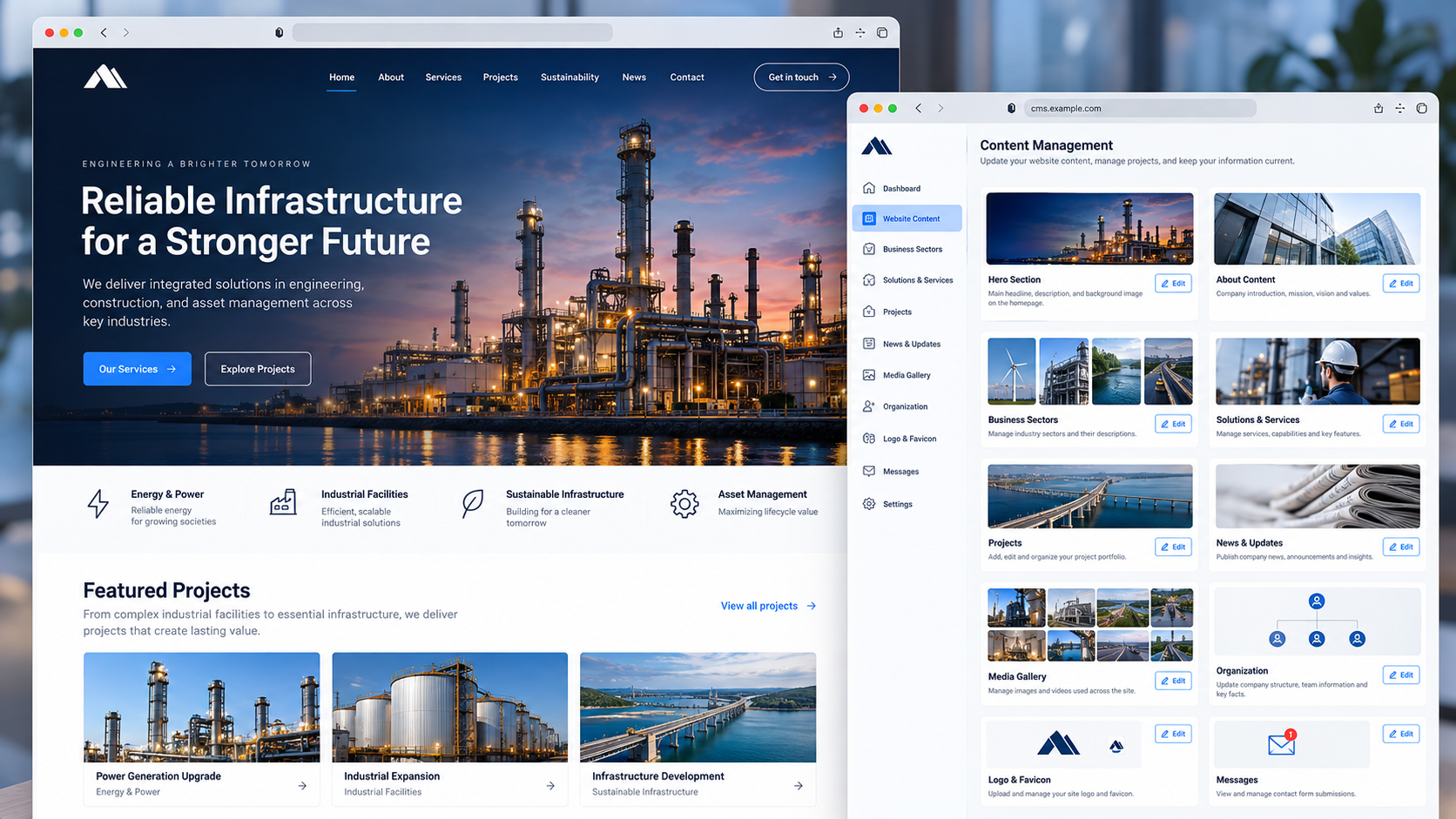Click the Sustainable Infrastructure leaf icon
Viewport: 1456px width, 819px height.
[473, 504]
